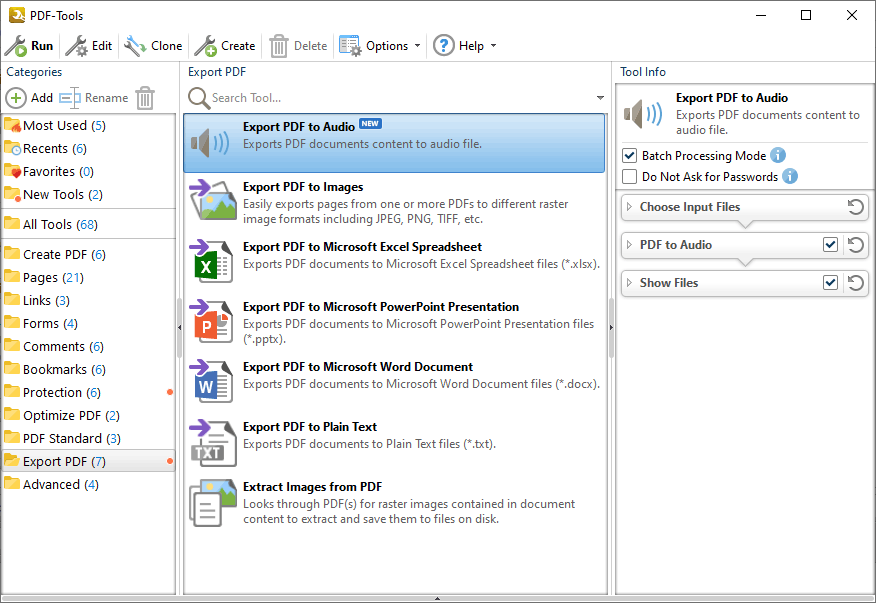The image size is (876, 603).
Task: Click the PDF-Tools app icon in title bar
Action: [17, 15]
